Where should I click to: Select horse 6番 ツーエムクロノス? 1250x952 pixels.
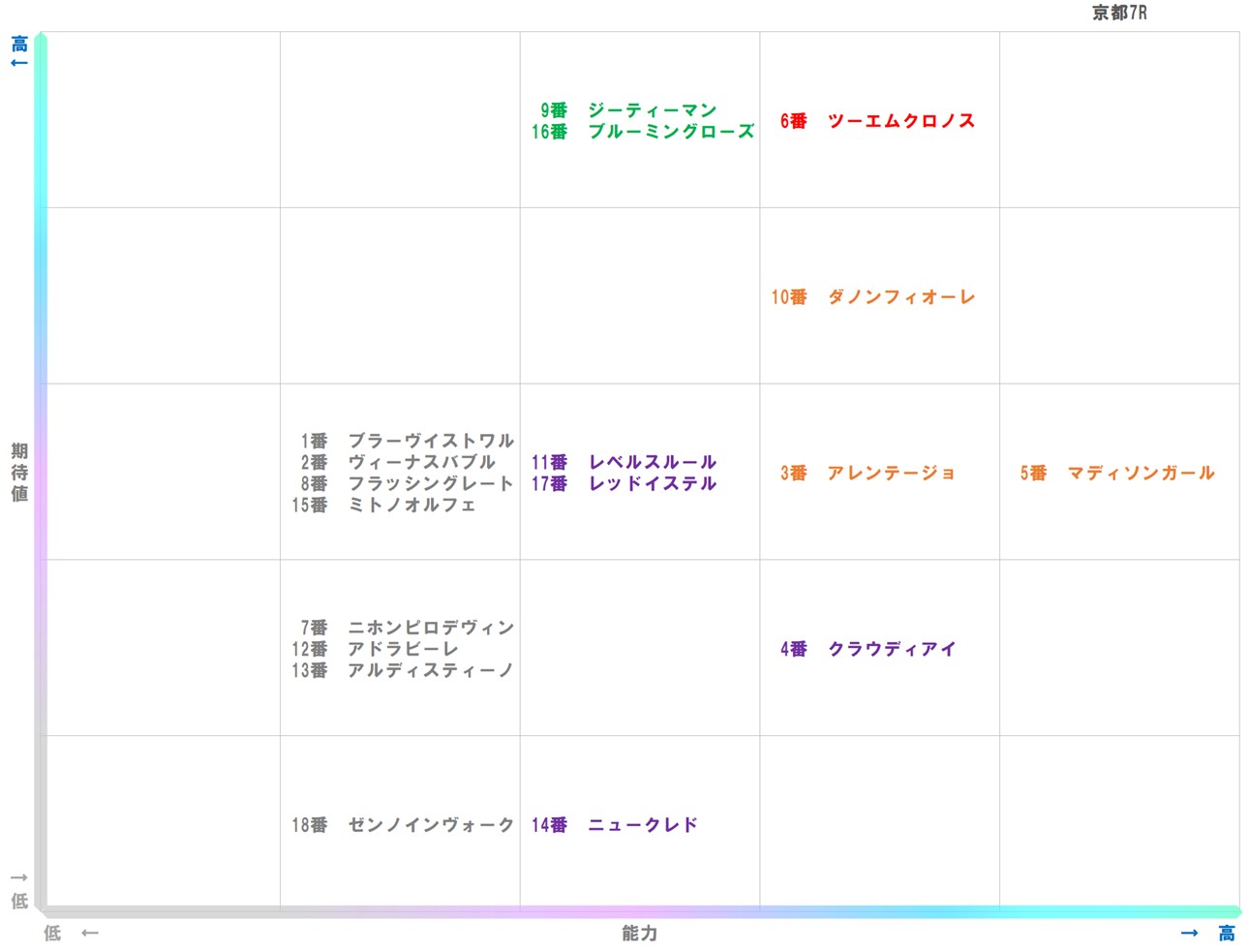pyautogui.click(x=881, y=121)
